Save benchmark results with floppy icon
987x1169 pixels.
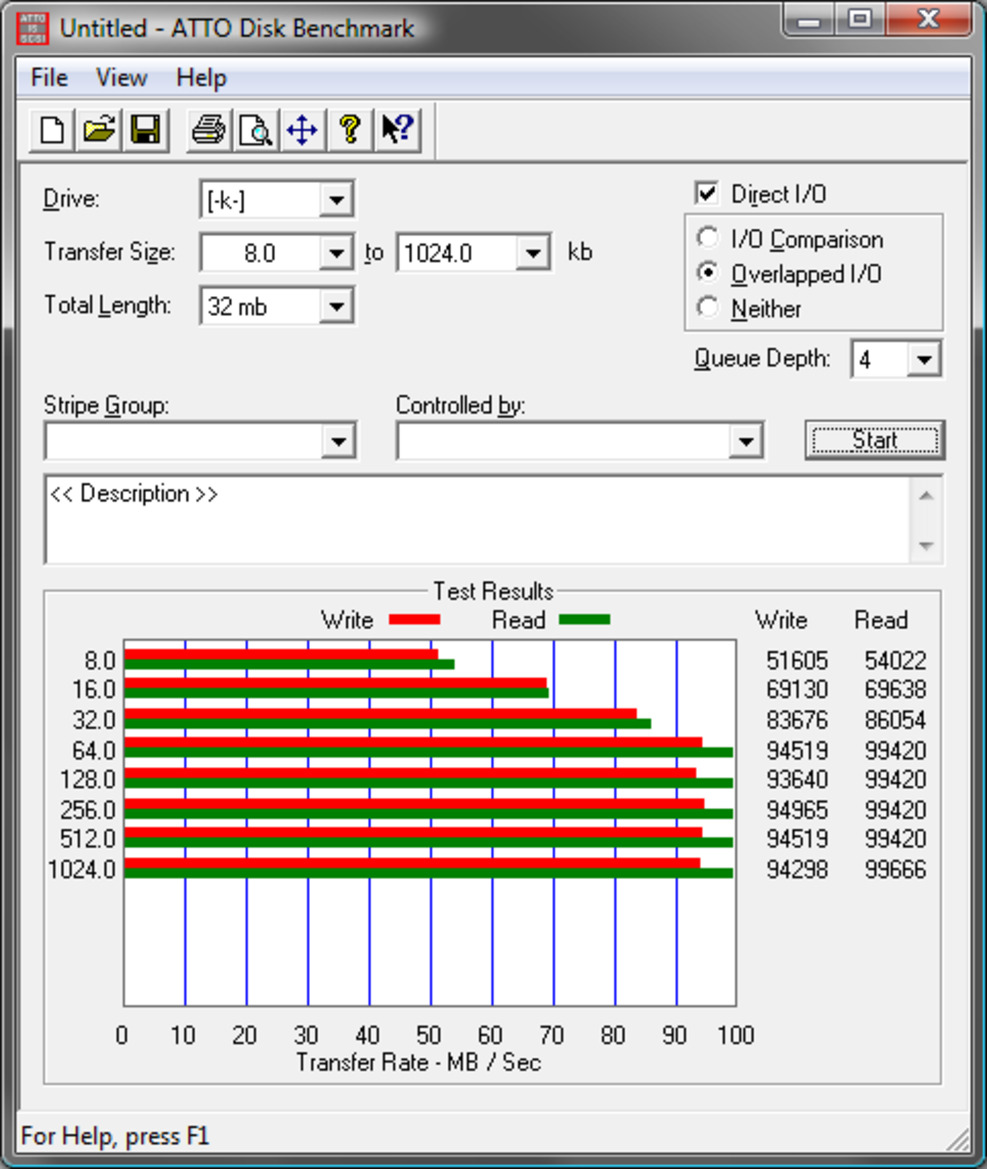tap(145, 130)
